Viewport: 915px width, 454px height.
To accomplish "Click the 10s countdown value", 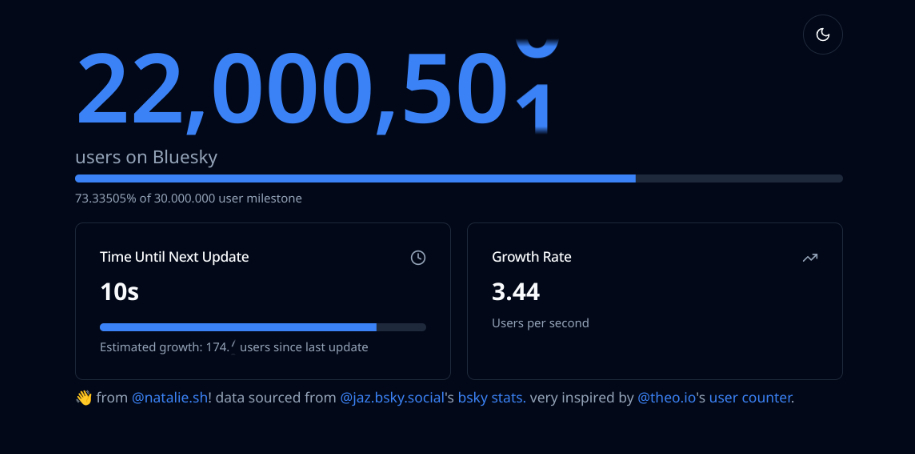I will (118, 292).
